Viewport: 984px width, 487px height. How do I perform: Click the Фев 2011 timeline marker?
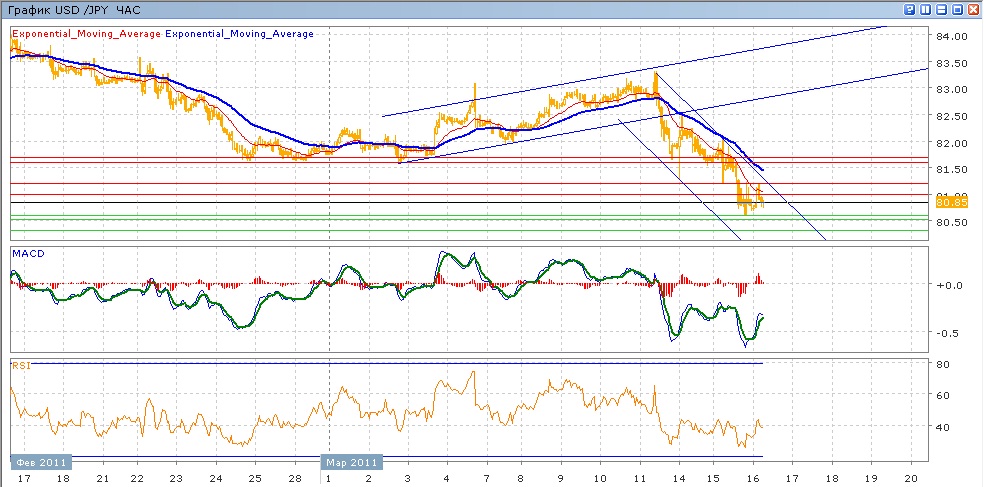pos(41,462)
